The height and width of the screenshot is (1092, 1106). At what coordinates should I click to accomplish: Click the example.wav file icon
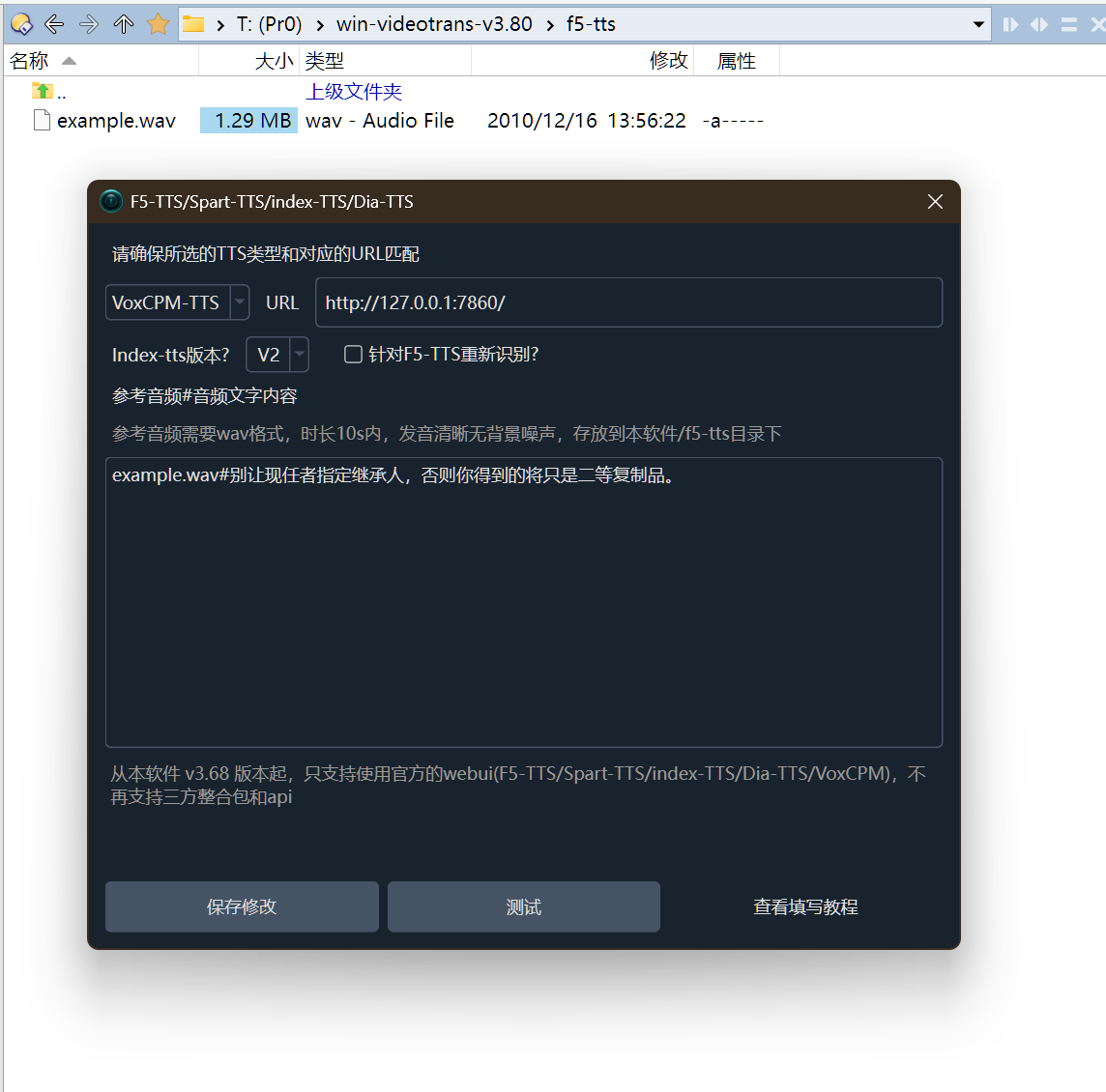tap(40, 120)
